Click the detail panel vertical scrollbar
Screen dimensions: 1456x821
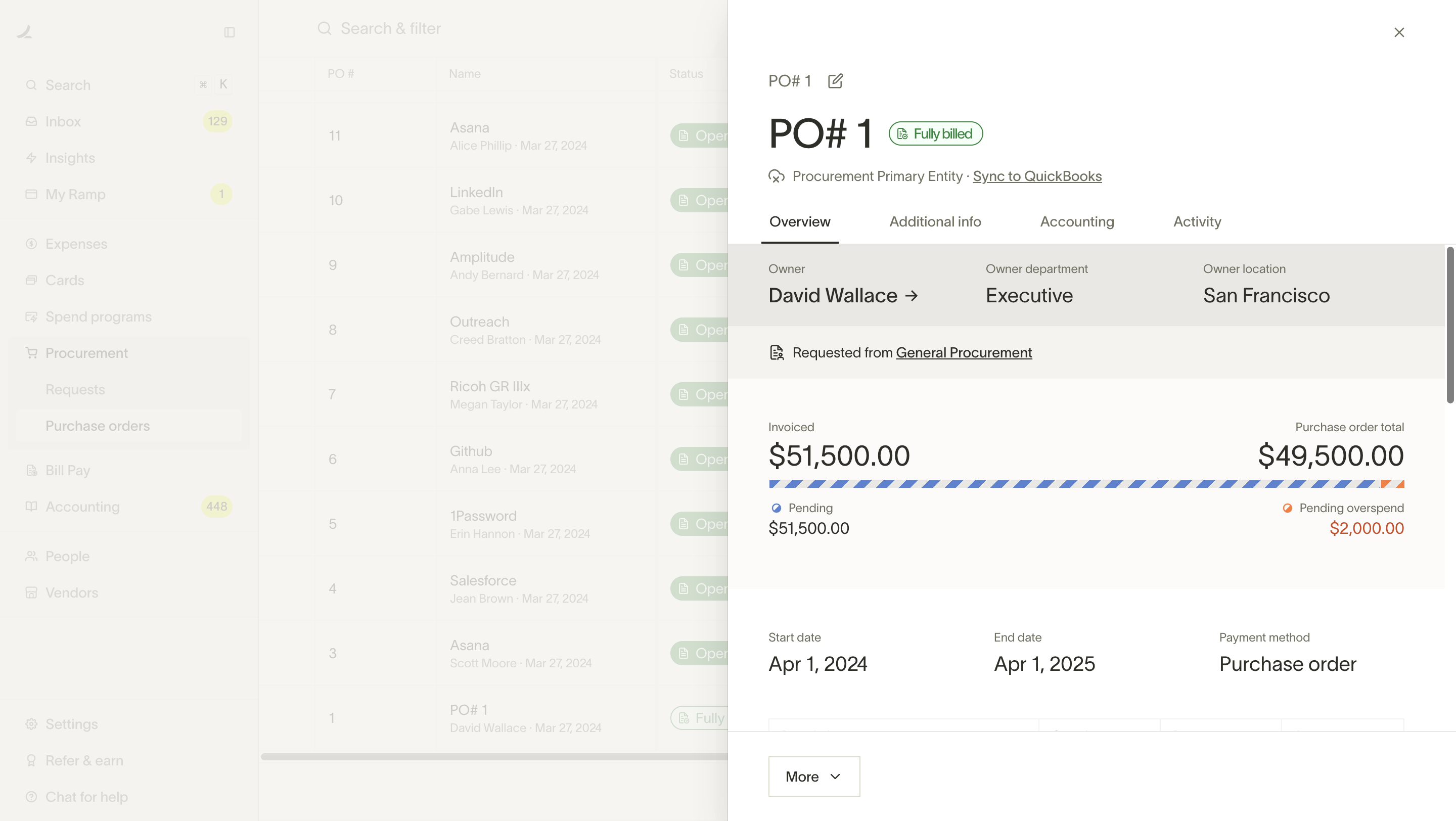[x=1450, y=325]
